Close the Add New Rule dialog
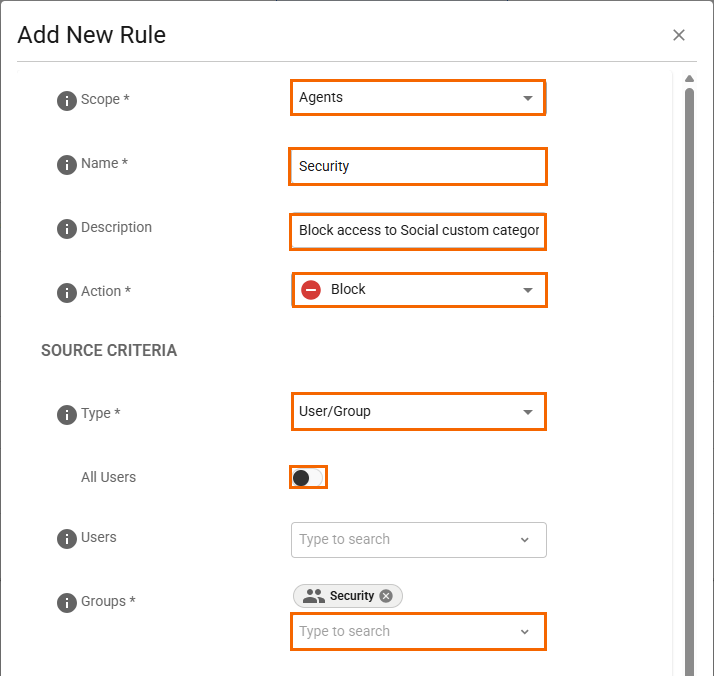 [x=679, y=35]
